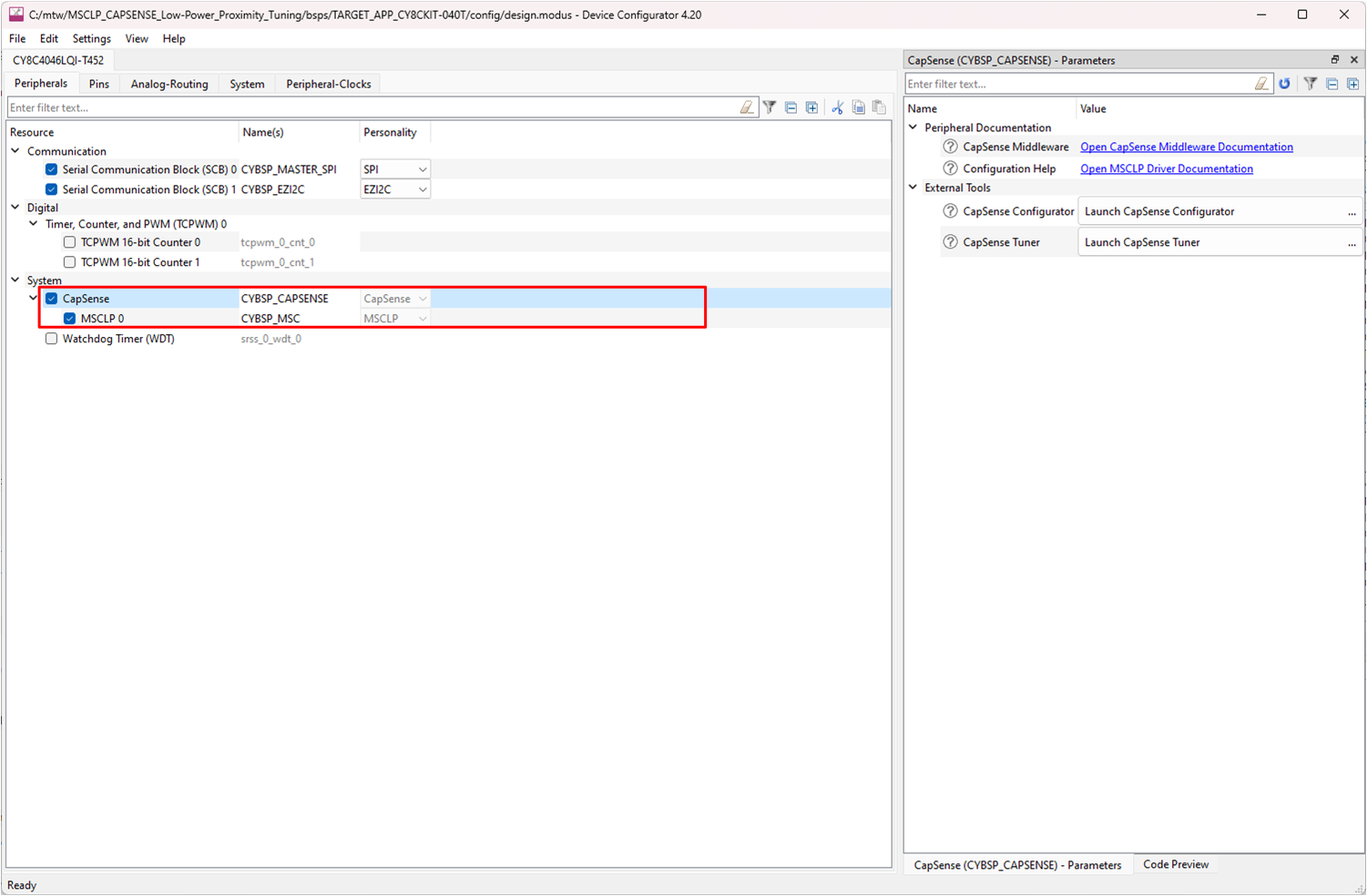Open the Peripherals panel filter funnel

(x=770, y=107)
